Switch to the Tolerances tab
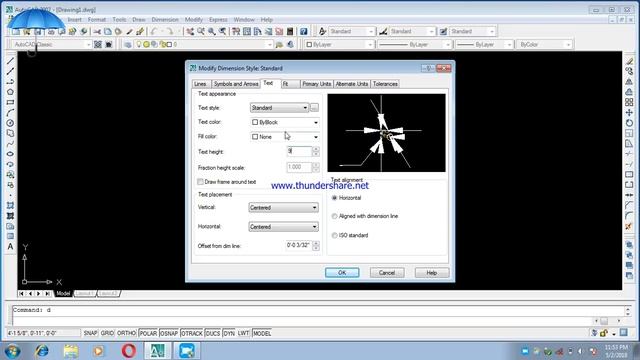The image size is (640, 360). click(x=385, y=84)
